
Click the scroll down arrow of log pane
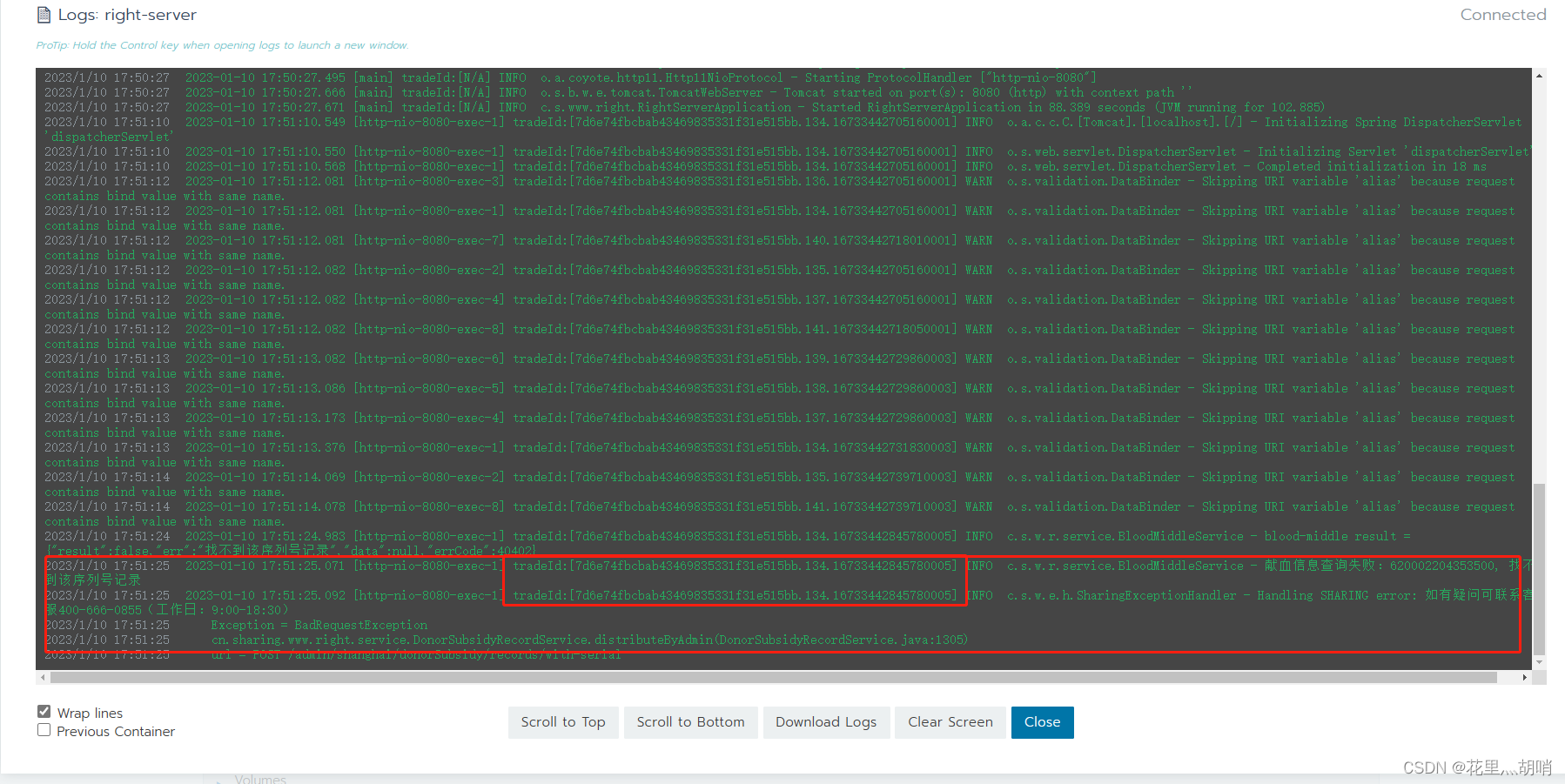1539,663
